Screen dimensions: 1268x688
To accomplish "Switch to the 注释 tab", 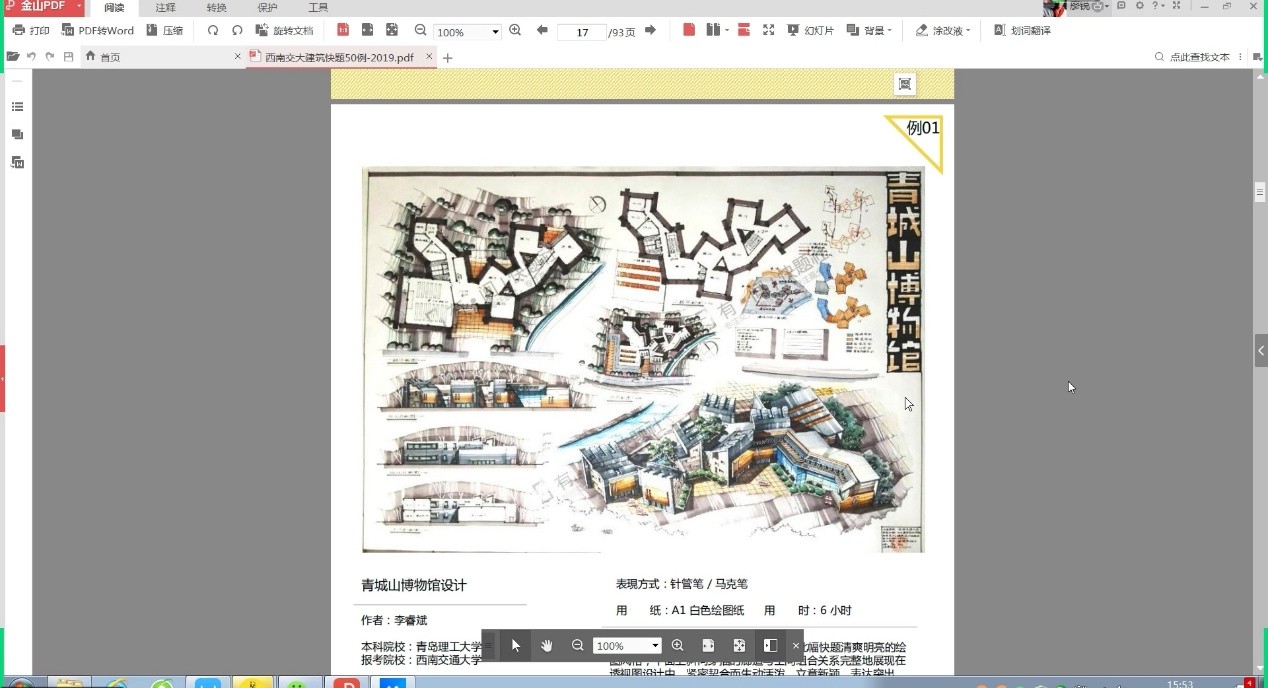I will 165,8.
